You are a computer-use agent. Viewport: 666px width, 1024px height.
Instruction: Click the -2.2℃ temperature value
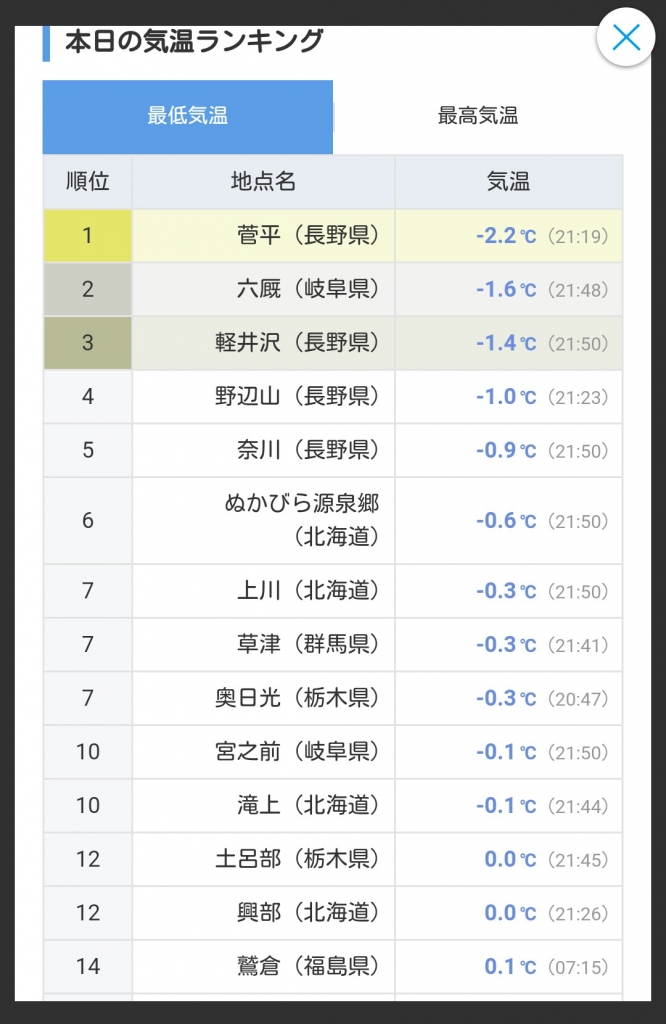tap(505, 236)
